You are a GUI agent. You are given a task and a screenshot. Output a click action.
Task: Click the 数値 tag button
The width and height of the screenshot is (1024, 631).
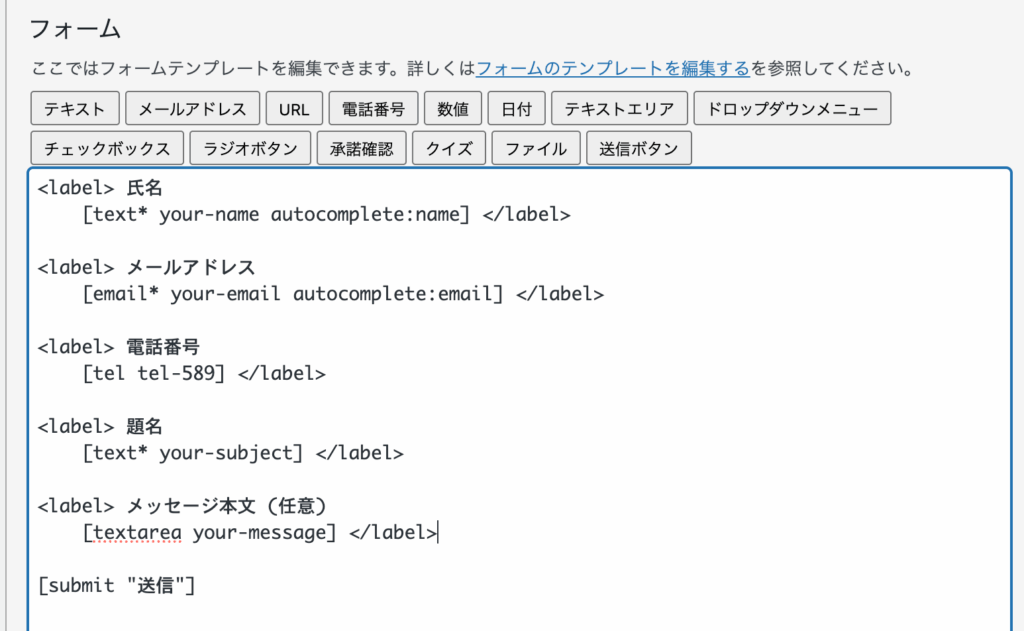coord(453,108)
